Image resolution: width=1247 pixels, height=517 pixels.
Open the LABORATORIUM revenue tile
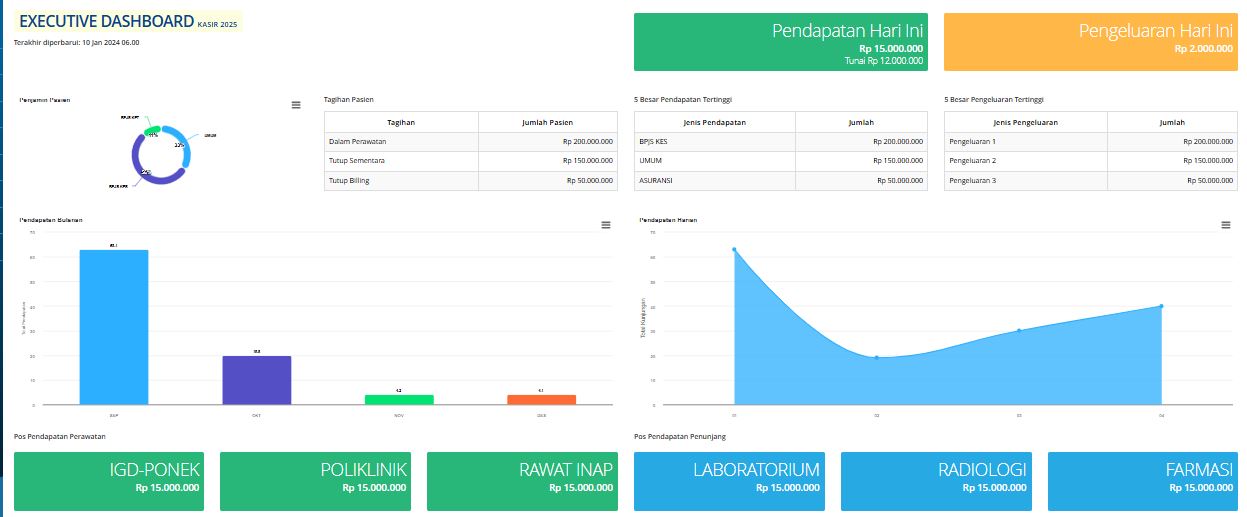729,481
